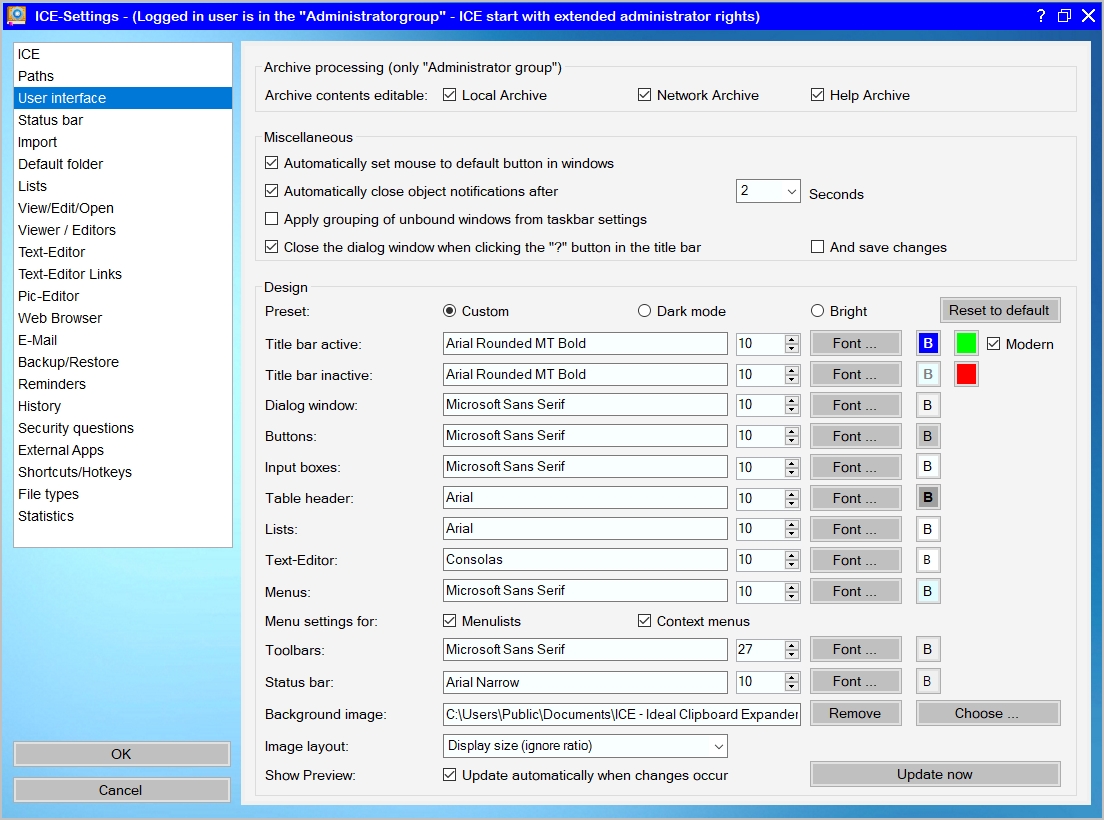
Task: Open the Status bar settings page
Action: 51,120
